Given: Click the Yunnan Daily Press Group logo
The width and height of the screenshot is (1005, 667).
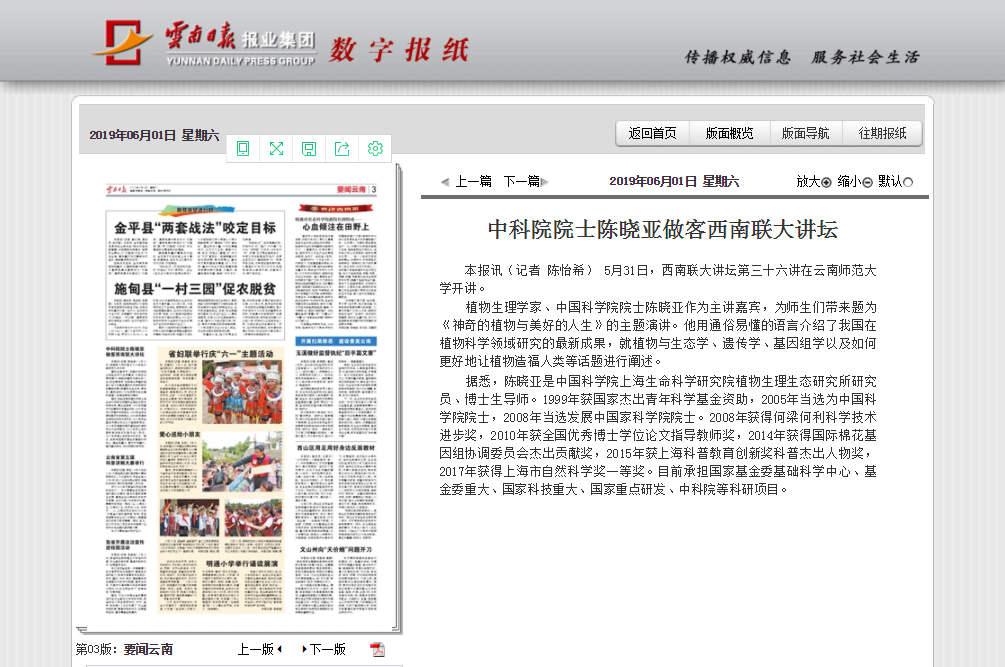Looking at the screenshot, I should (205, 43).
